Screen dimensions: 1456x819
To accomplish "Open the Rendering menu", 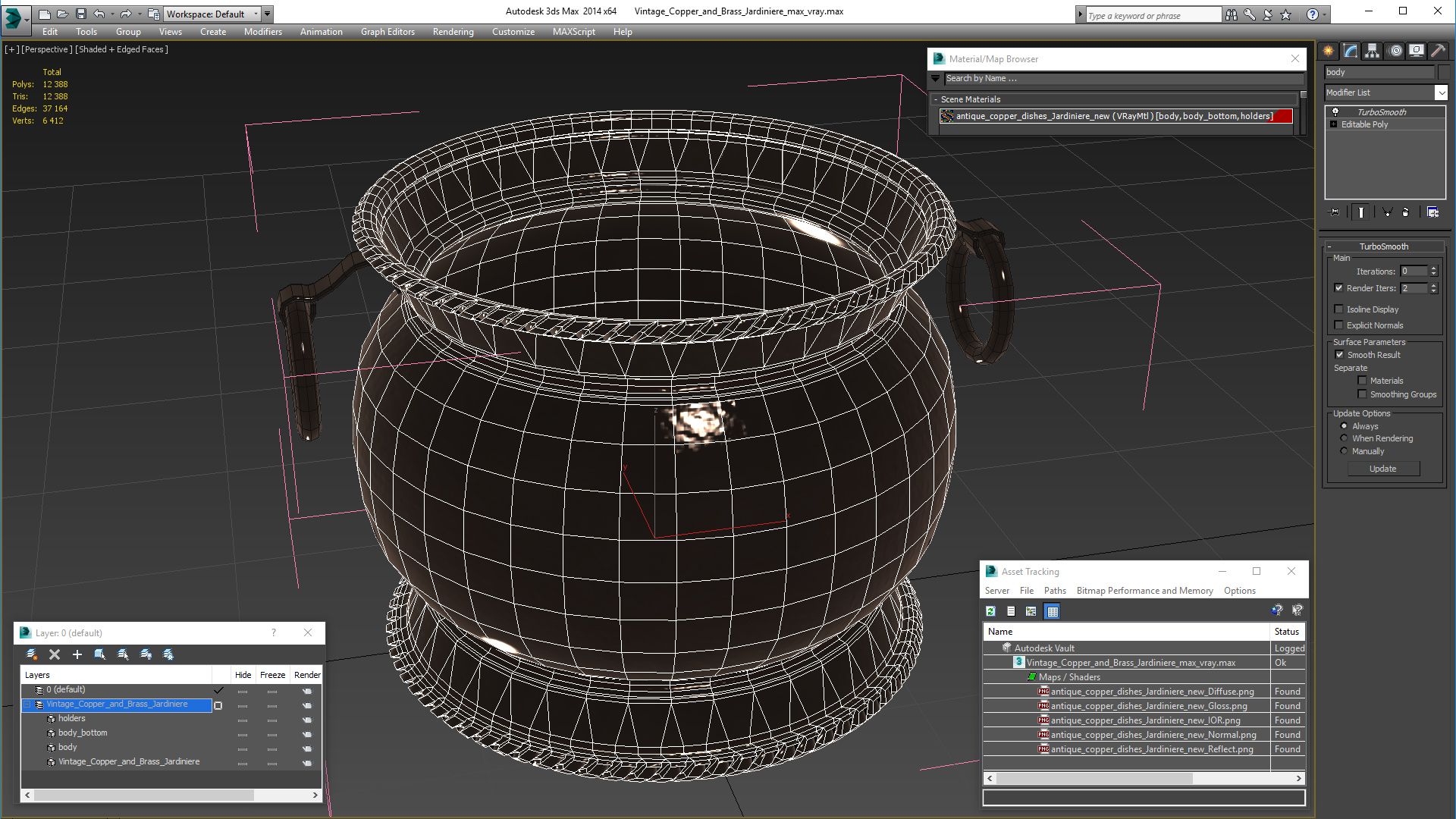I will tap(453, 32).
